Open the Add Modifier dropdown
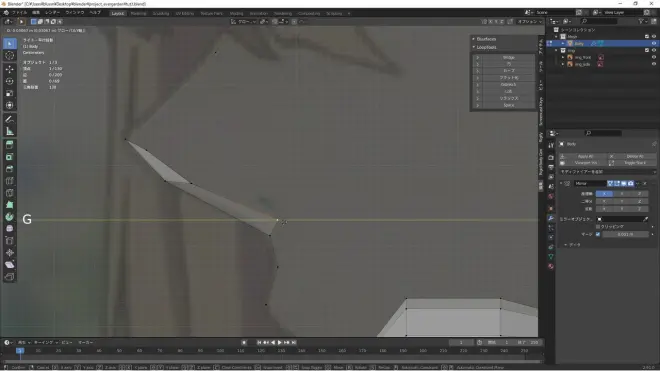The height and width of the screenshot is (371, 660). tap(607, 172)
